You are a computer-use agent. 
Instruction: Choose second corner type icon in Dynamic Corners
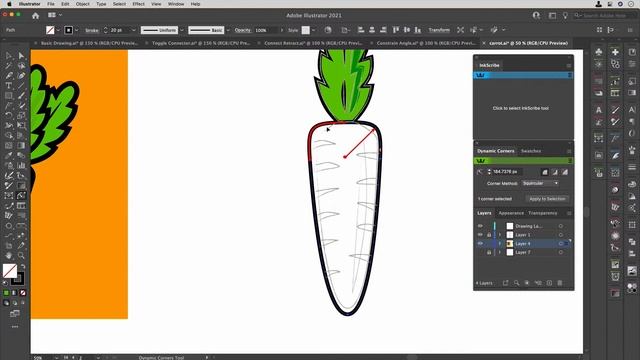click(x=555, y=172)
